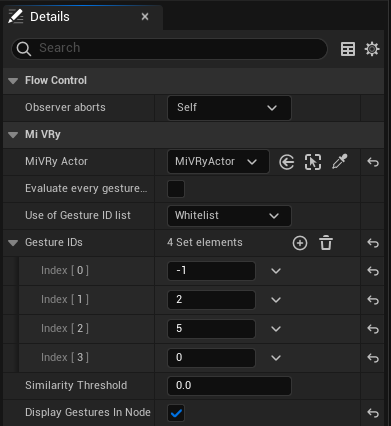Viewport: 391px width, 426px height.
Task: Click the Display Gestures In Node label
Action: (x=88, y=413)
